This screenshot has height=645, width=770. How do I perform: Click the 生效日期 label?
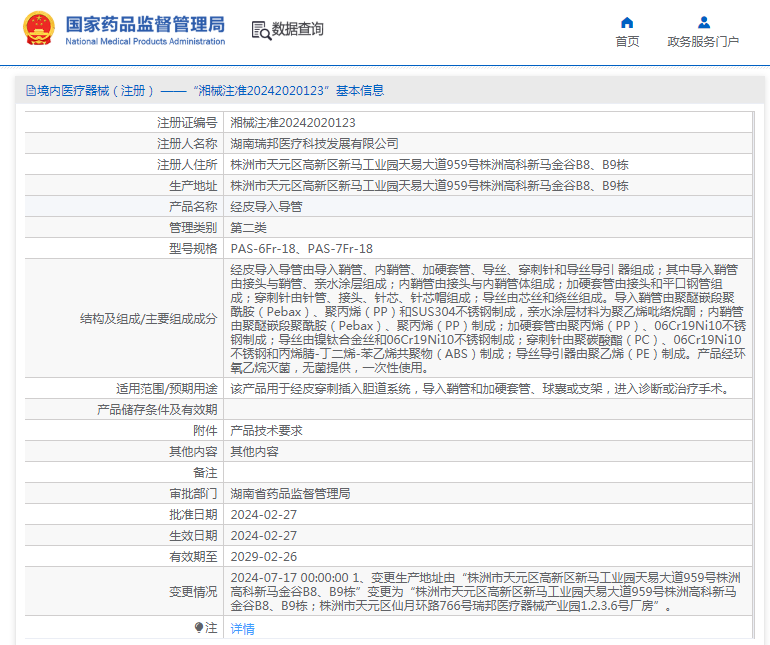pos(193,535)
